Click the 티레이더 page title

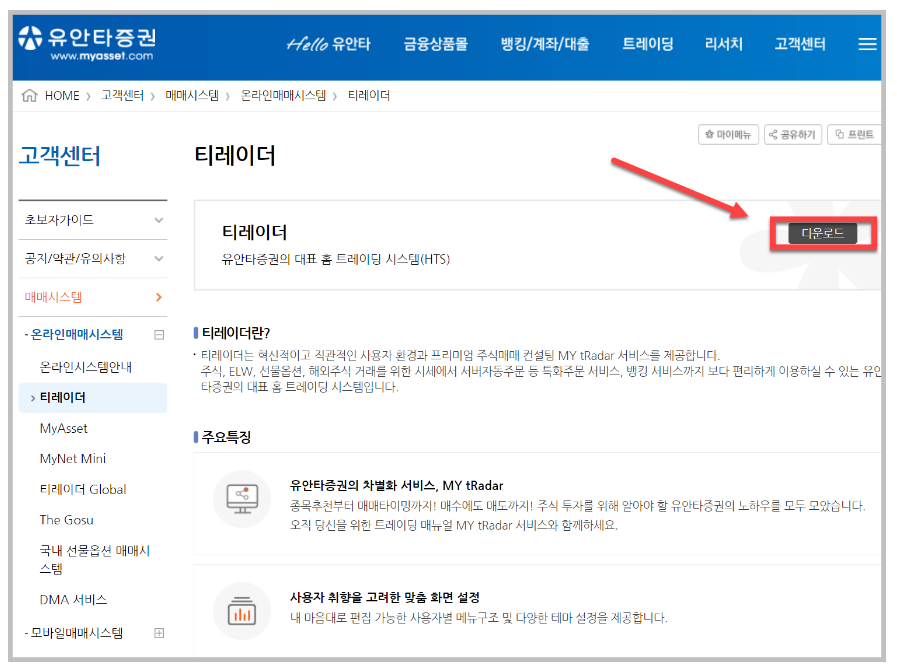pyautogui.click(x=235, y=155)
